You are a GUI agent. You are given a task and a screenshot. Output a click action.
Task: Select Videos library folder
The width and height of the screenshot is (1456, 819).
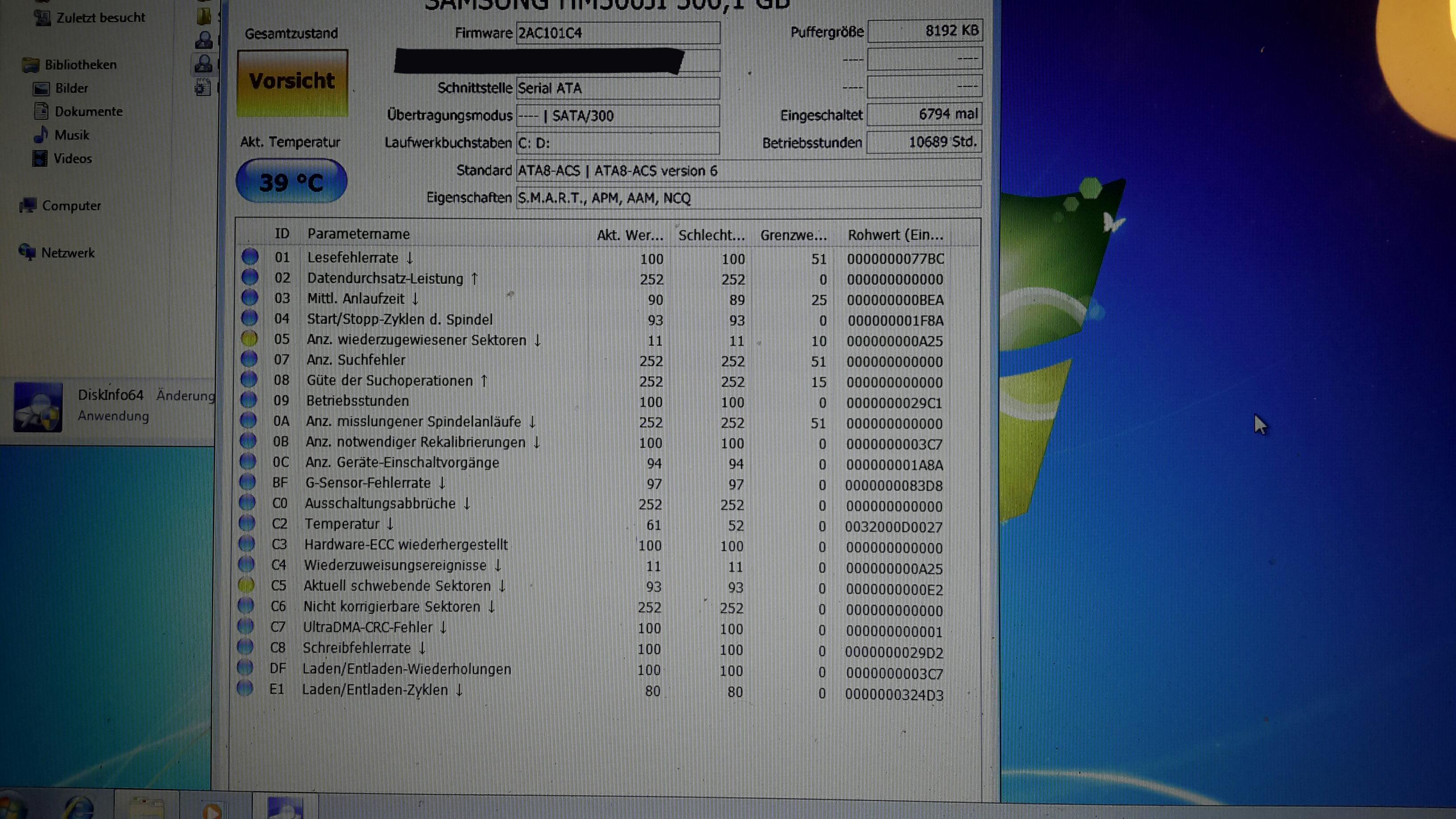click(72, 158)
